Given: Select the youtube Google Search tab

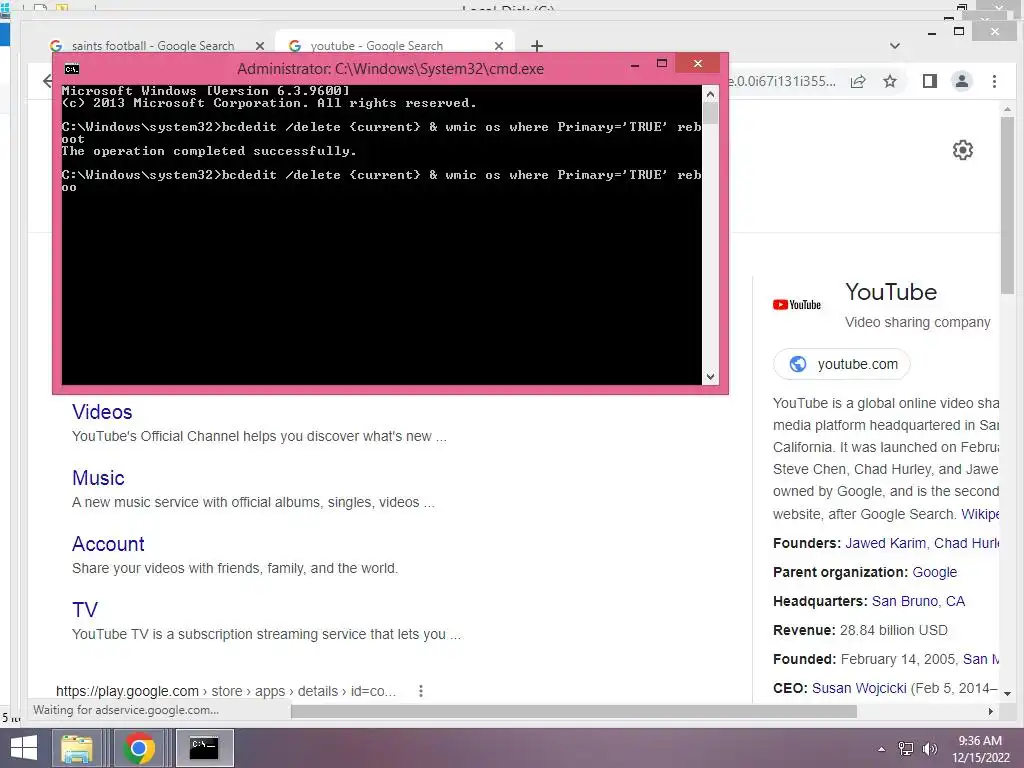Looking at the screenshot, I should [376, 46].
